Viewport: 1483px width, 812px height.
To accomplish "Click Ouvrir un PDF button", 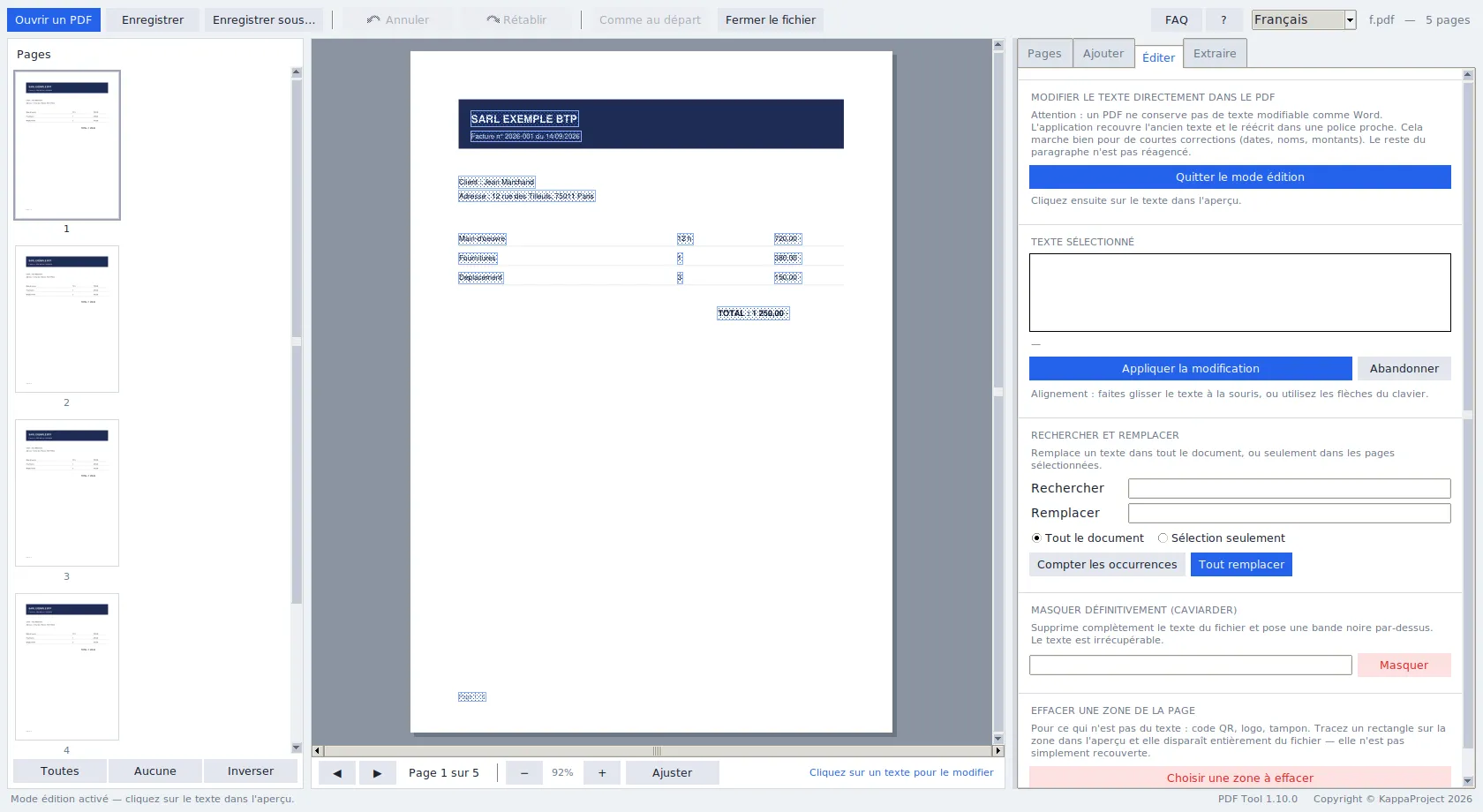I will (x=54, y=19).
